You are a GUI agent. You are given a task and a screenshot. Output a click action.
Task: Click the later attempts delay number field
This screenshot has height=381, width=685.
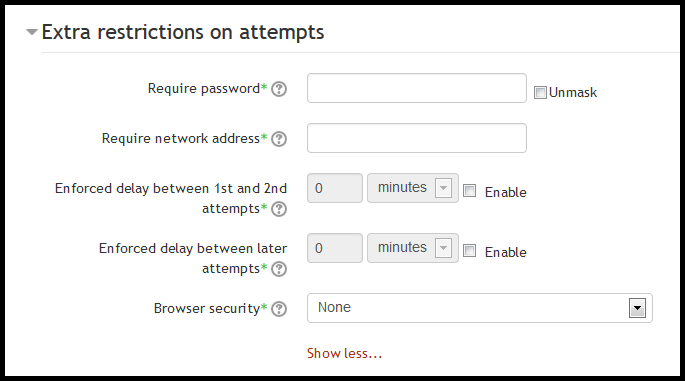335,248
